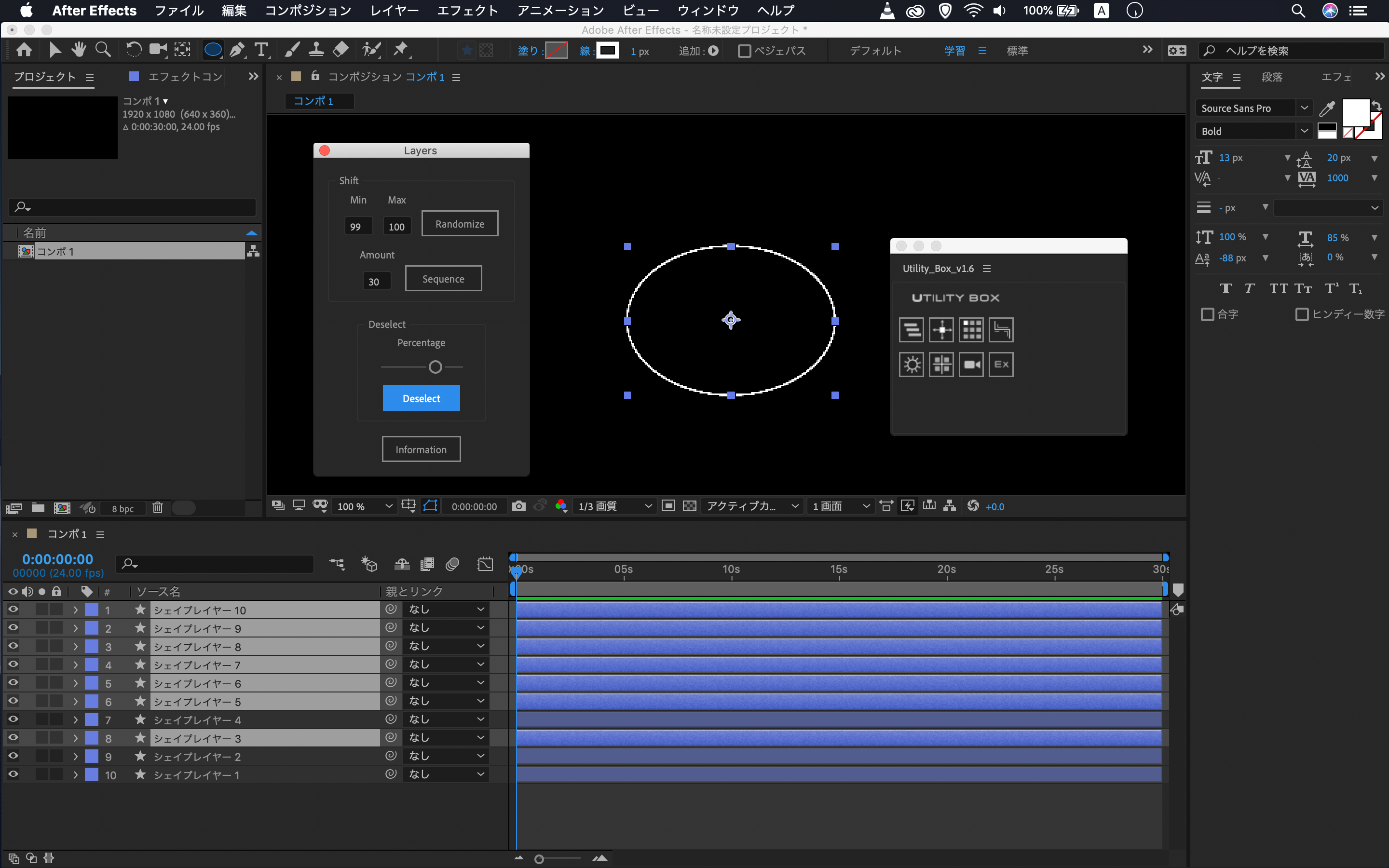Screen dimensions: 1389x868
Task: Click the Amount value field showing 30
Action: 377,281
